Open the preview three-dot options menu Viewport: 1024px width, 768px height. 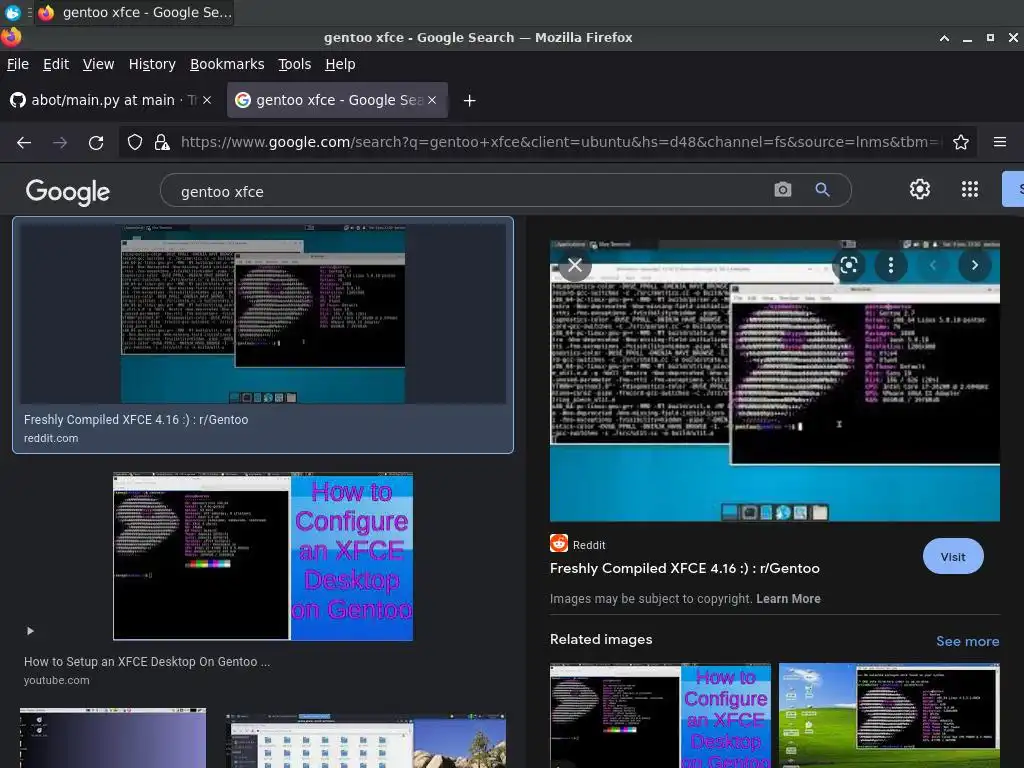(891, 265)
